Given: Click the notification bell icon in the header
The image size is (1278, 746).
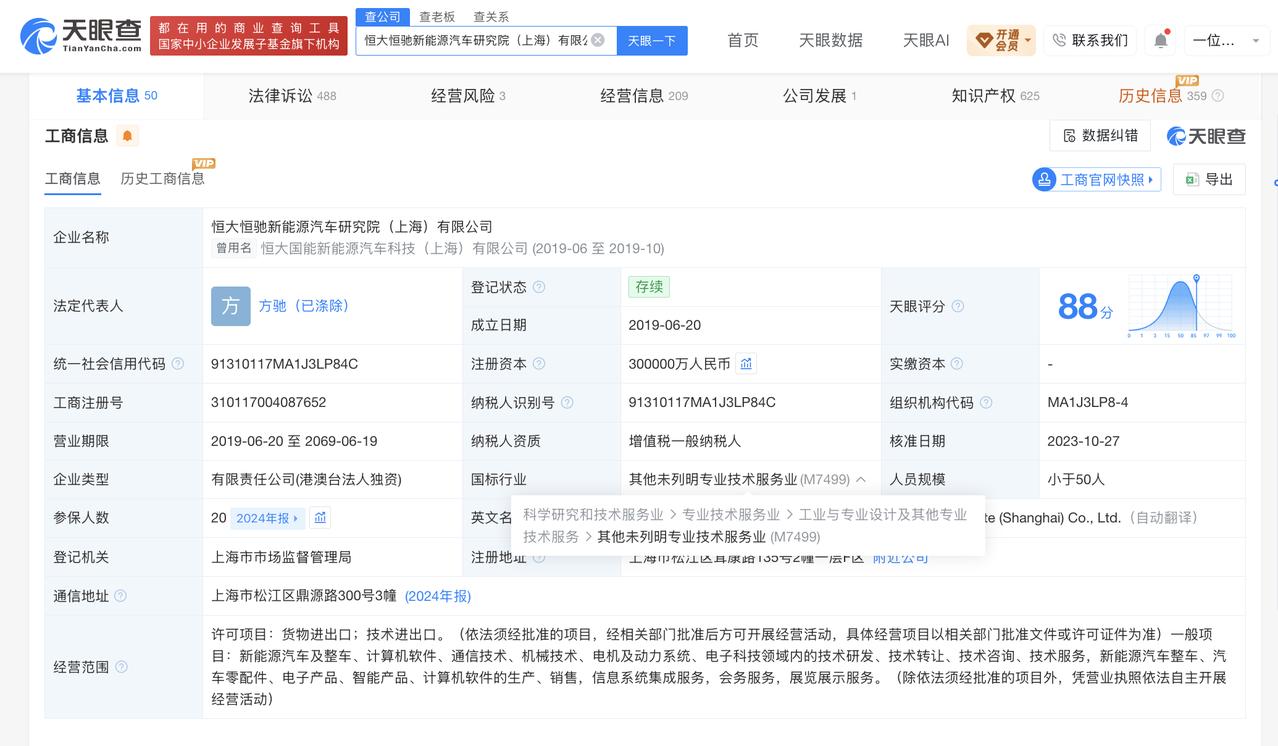Looking at the screenshot, I should pos(1160,40).
